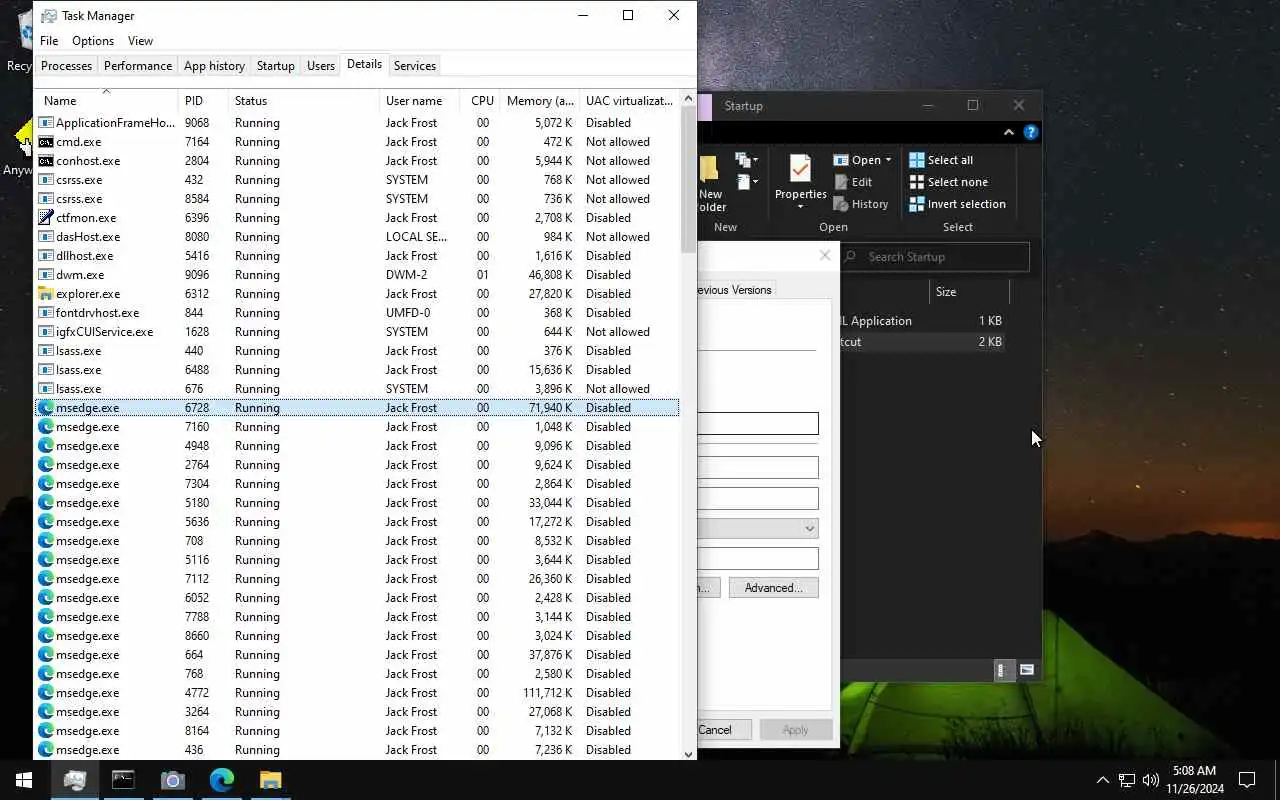Switch to the Processes tab
Viewport: 1280px width, 800px height.
[66, 66]
